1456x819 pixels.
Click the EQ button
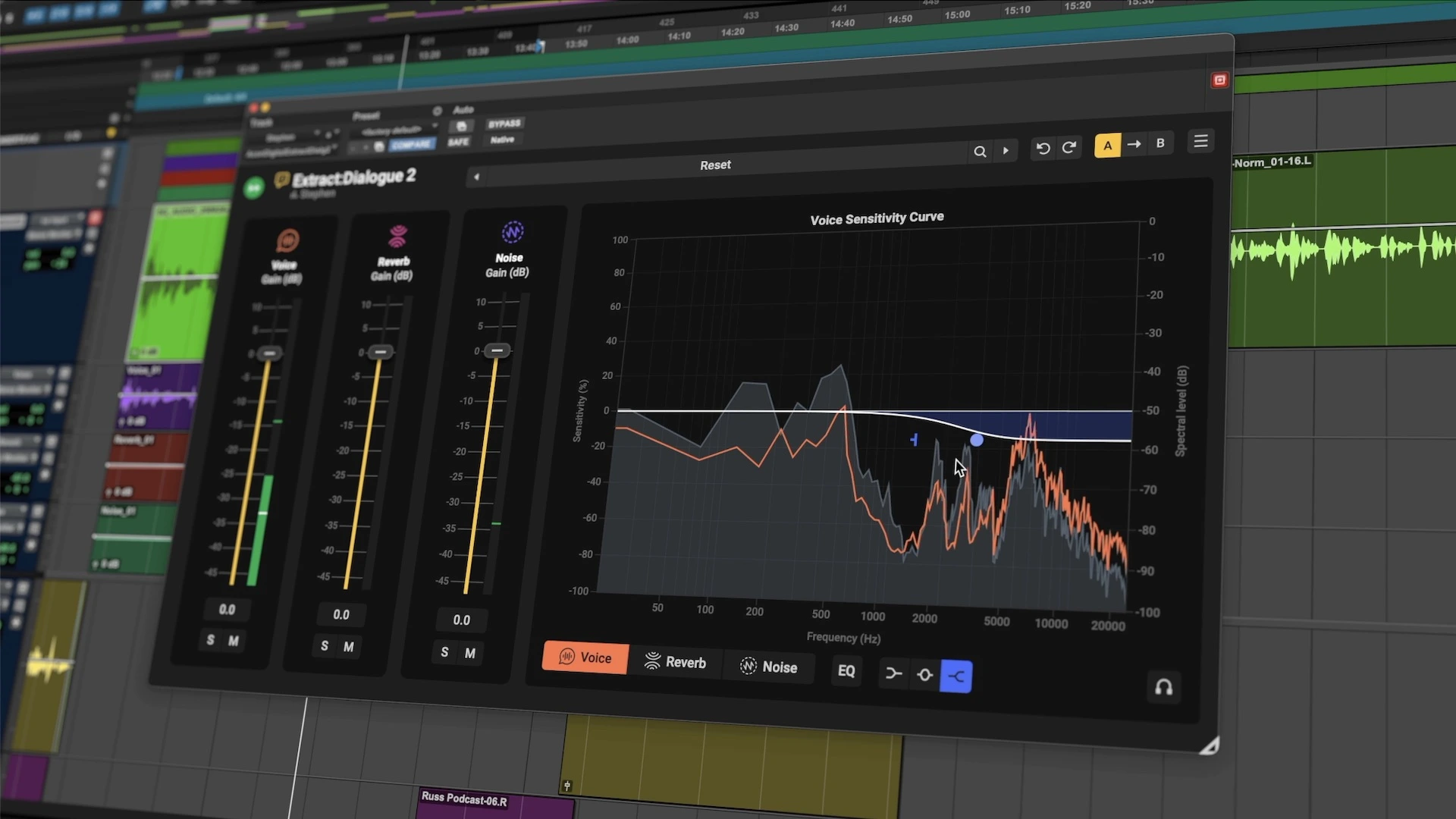coord(846,670)
